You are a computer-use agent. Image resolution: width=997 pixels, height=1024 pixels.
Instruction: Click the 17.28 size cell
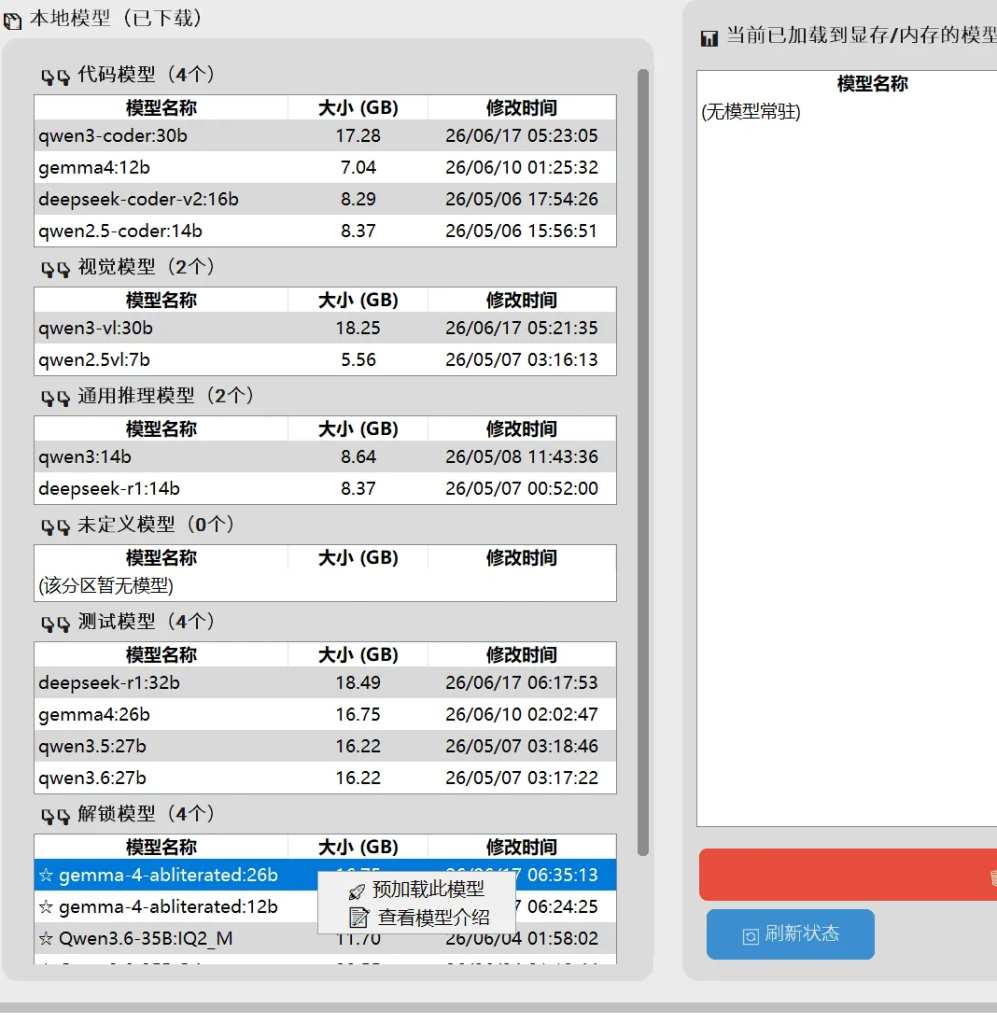pyautogui.click(x=358, y=136)
